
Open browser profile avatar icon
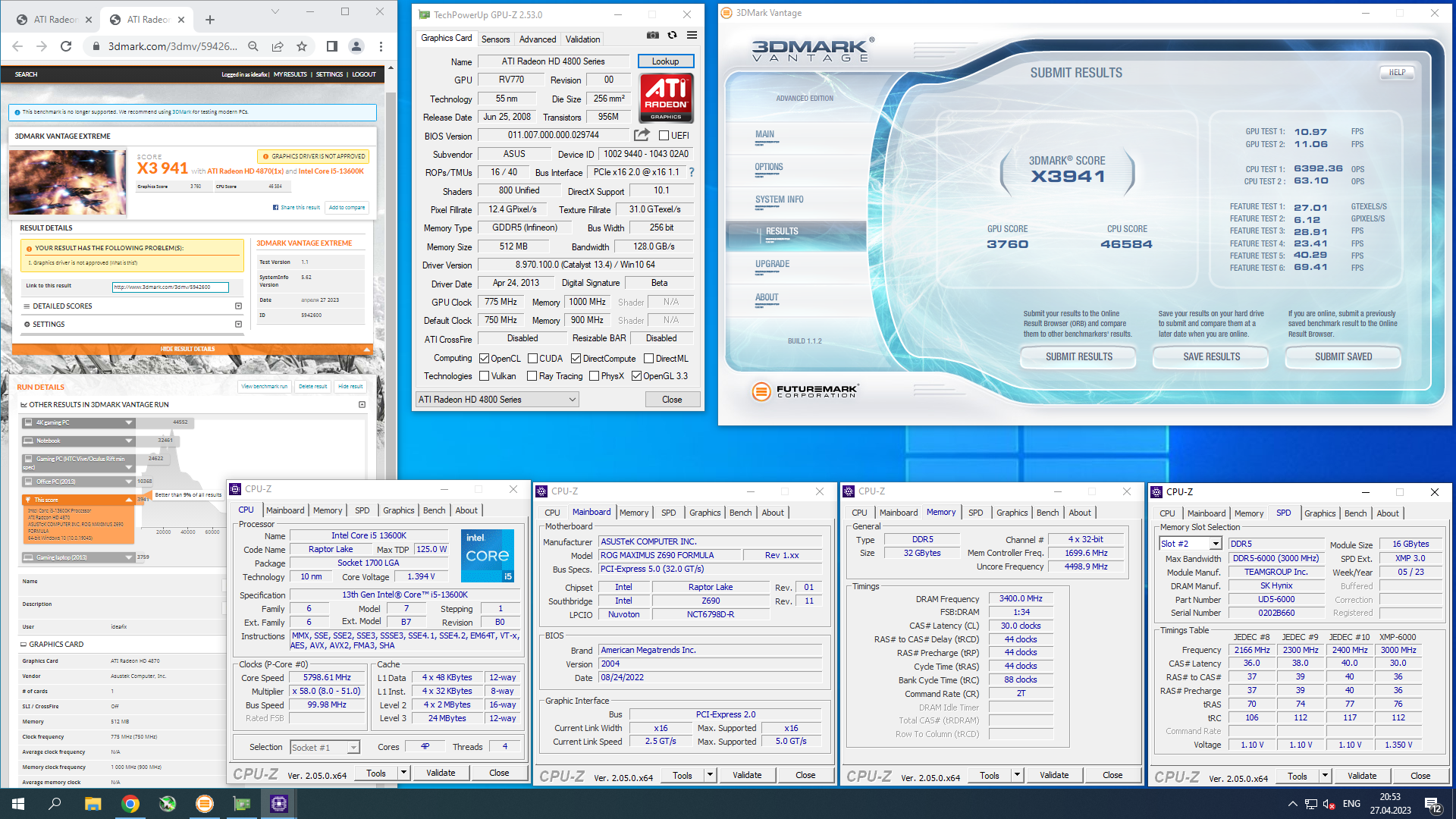[356, 46]
